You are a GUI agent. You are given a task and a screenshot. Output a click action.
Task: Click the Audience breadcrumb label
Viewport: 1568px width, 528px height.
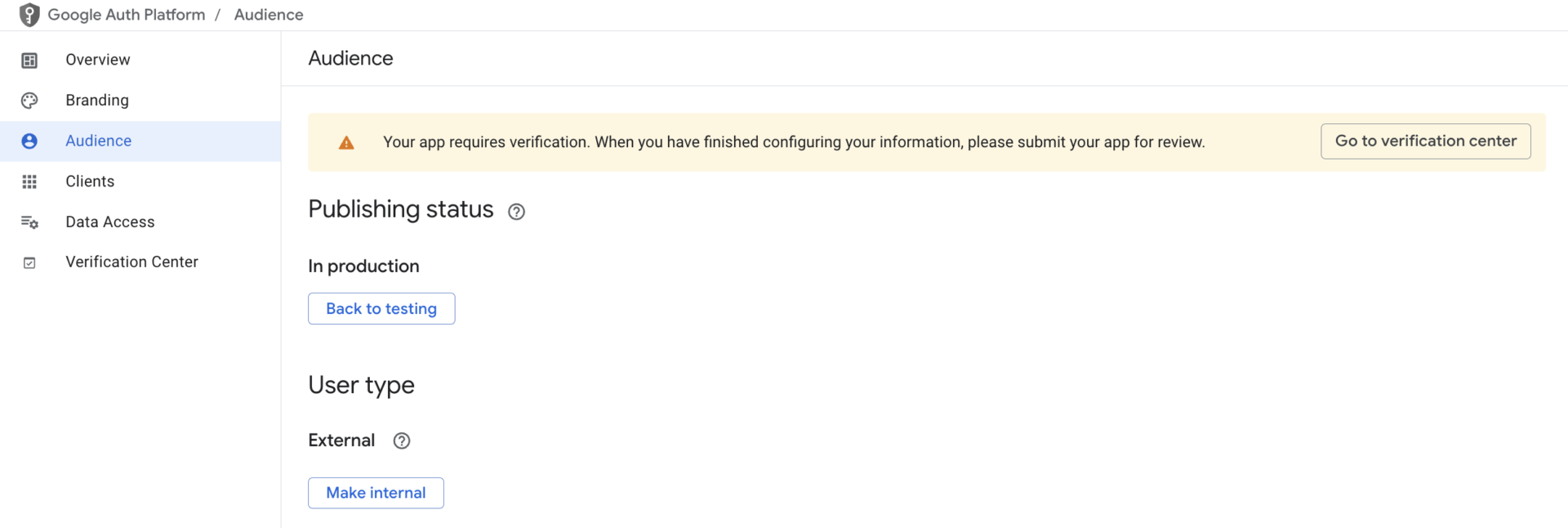click(x=269, y=14)
